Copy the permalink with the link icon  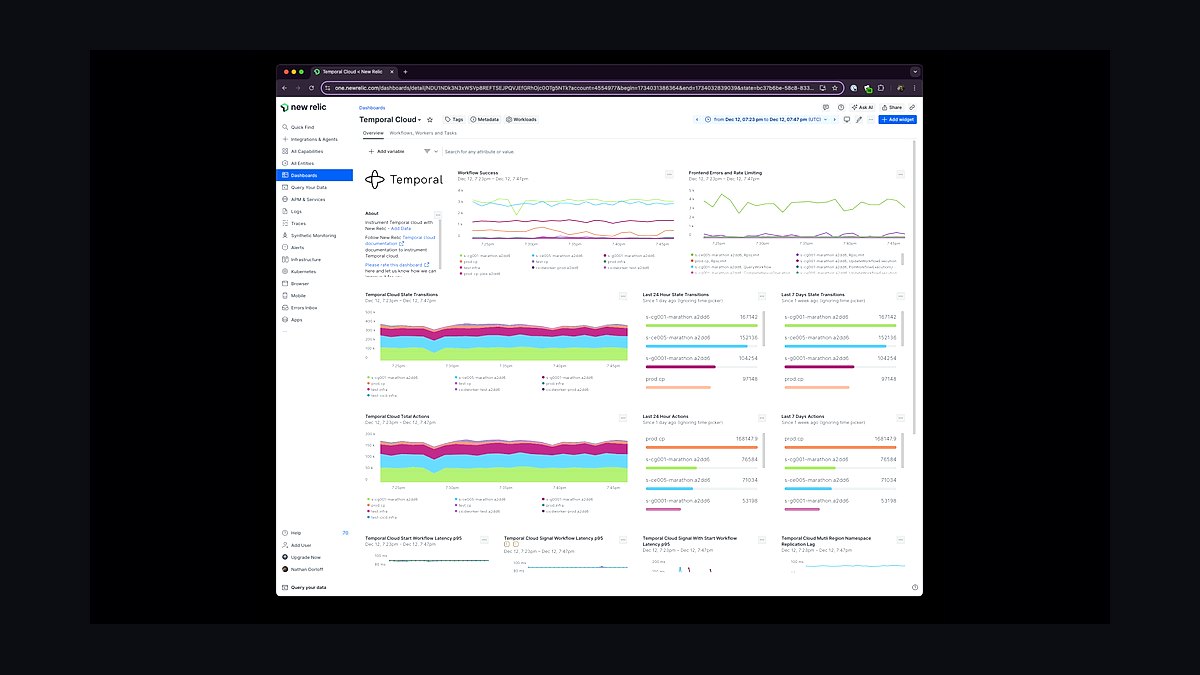(x=912, y=107)
